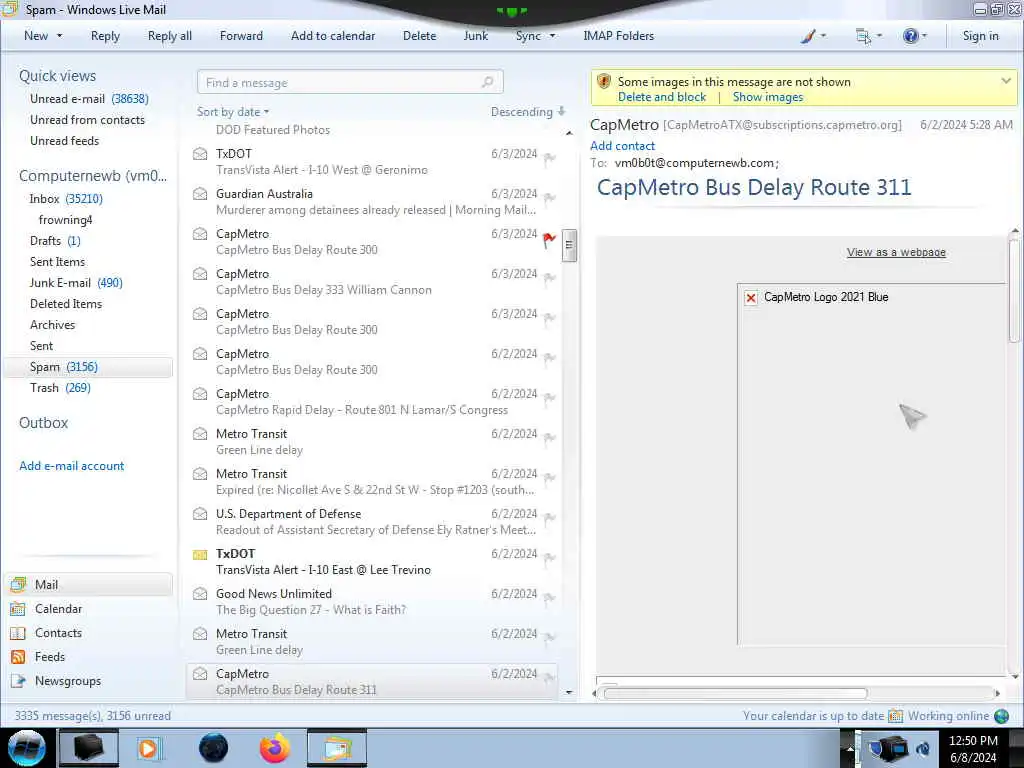The width and height of the screenshot is (1024, 768).
Task: Click the Windows Live Mail taskbar icon
Action: click(337, 748)
